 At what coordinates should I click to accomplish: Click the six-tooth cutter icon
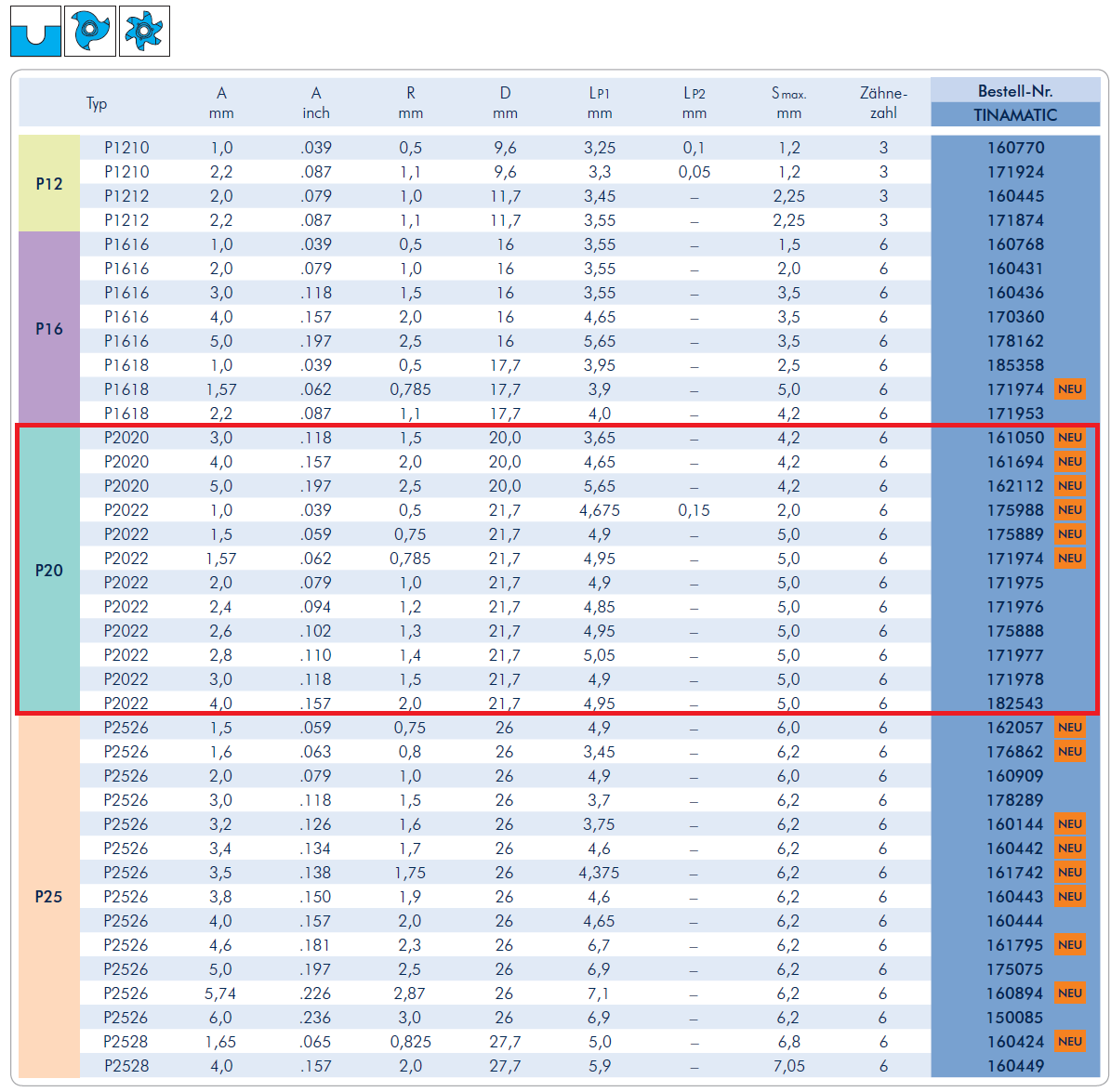(144, 32)
